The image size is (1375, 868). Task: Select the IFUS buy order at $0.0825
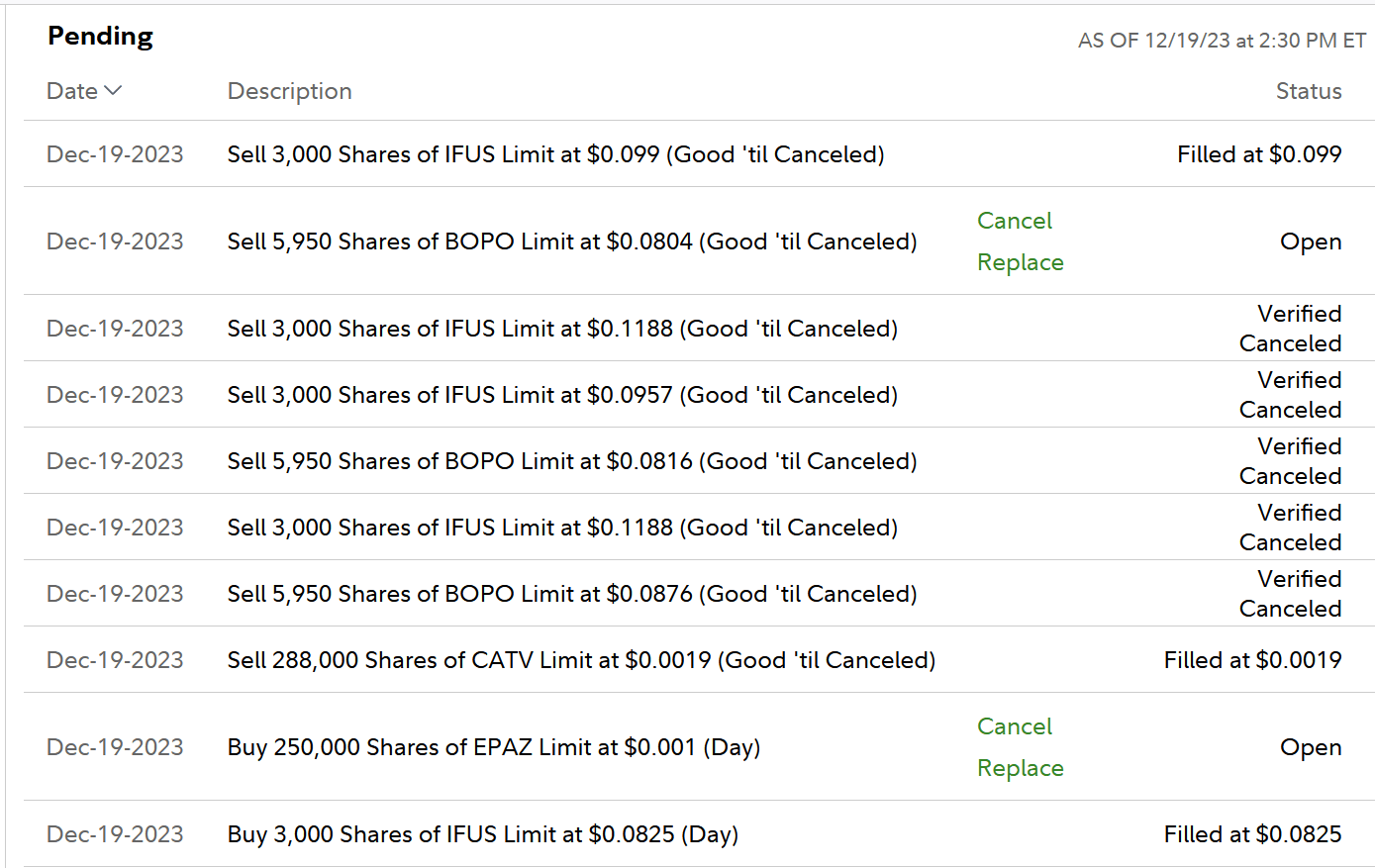pyautogui.click(x=482, y=834)
